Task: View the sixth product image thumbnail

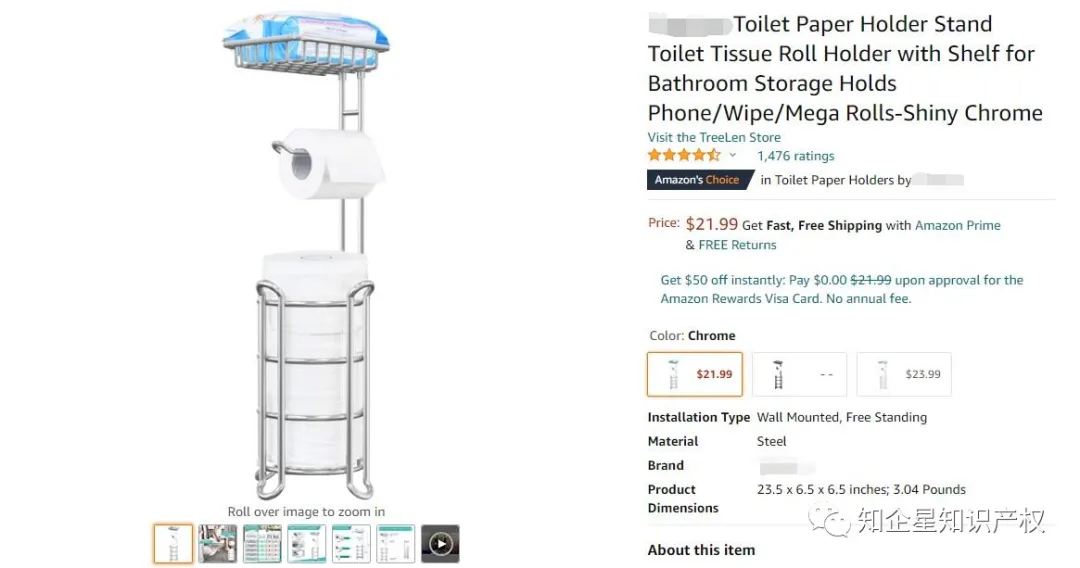Action: [396, 543]
